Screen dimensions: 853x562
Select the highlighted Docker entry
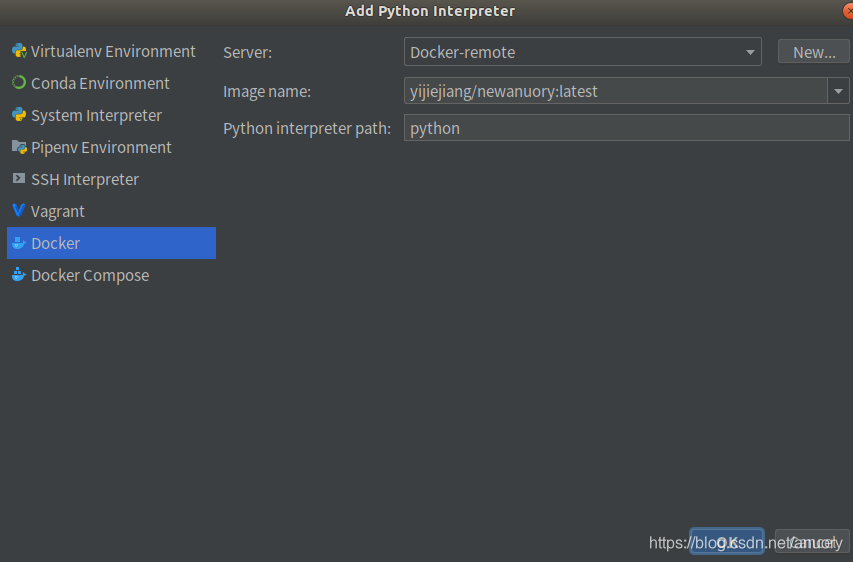112,243
